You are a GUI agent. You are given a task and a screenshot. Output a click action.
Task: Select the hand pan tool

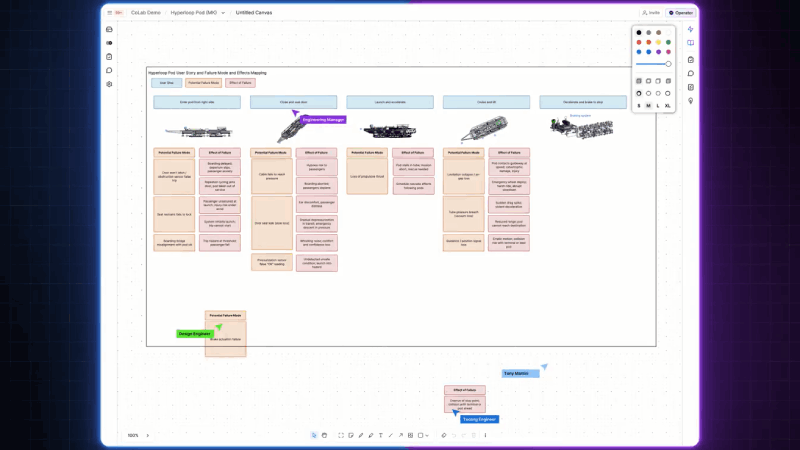point(324,435)
